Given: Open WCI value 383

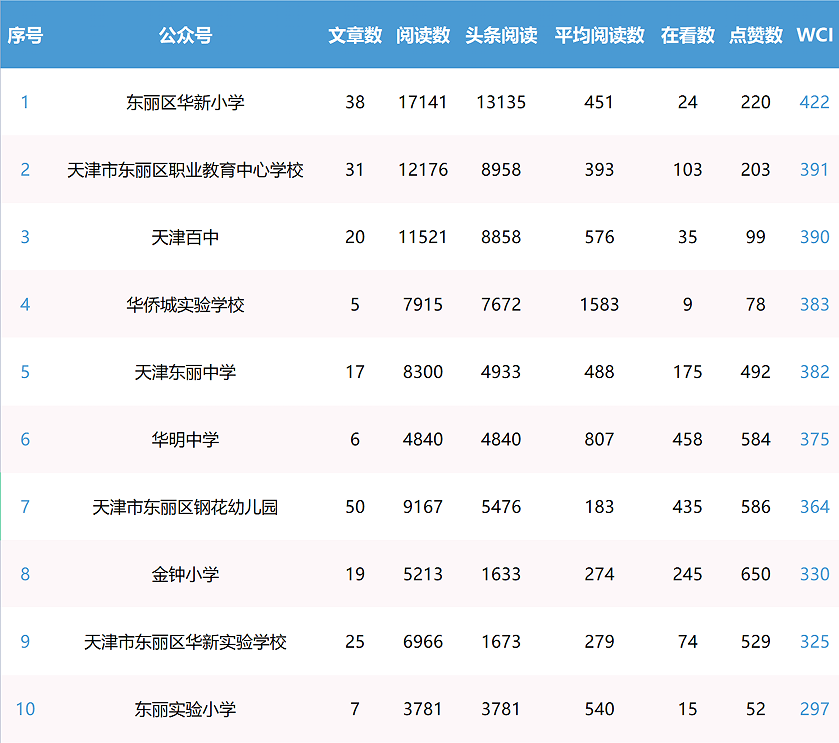Looking at the screenshot, I should click(814, 305).
